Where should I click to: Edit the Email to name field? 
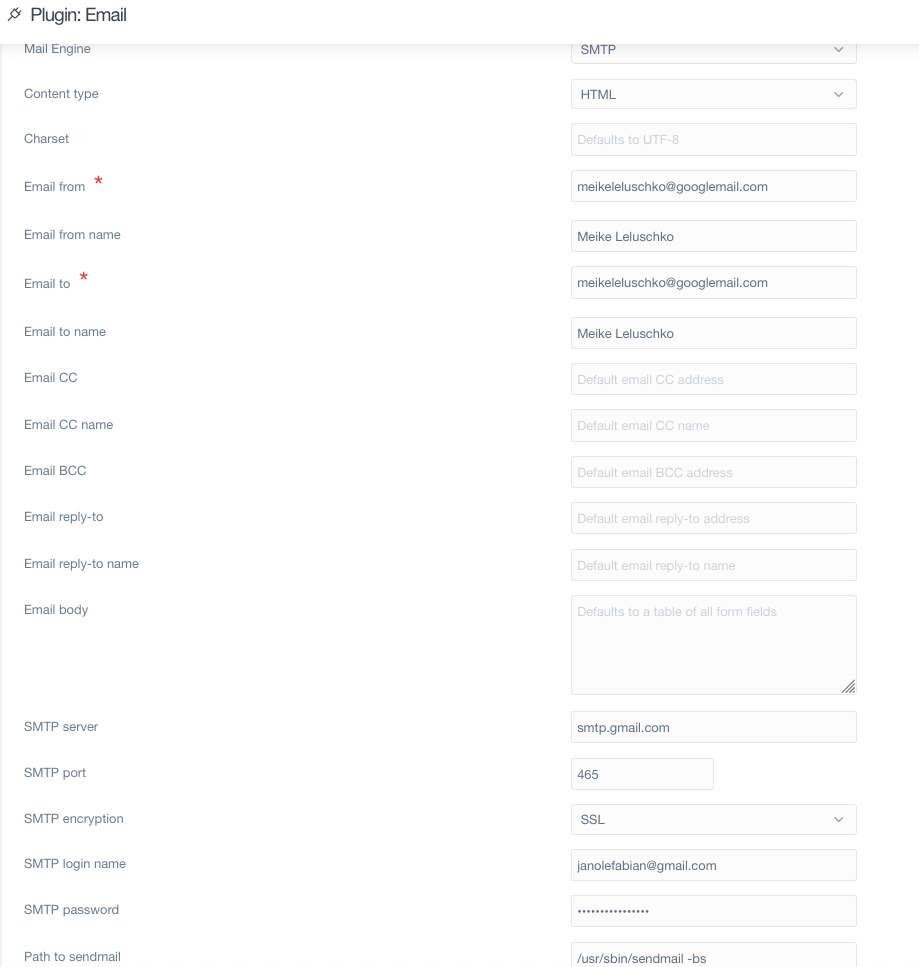(x=714, y=333)
